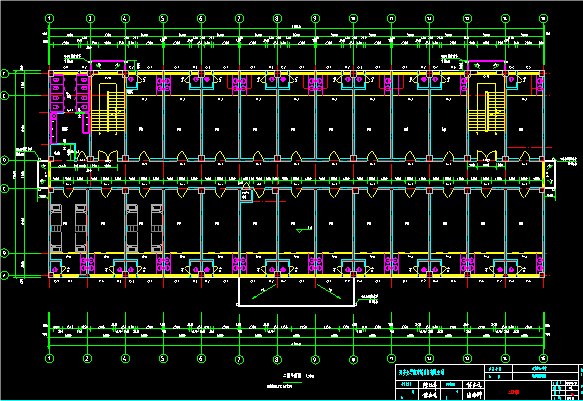Click the white entrance canopy outline below the plan

click(x=296, y=291)
